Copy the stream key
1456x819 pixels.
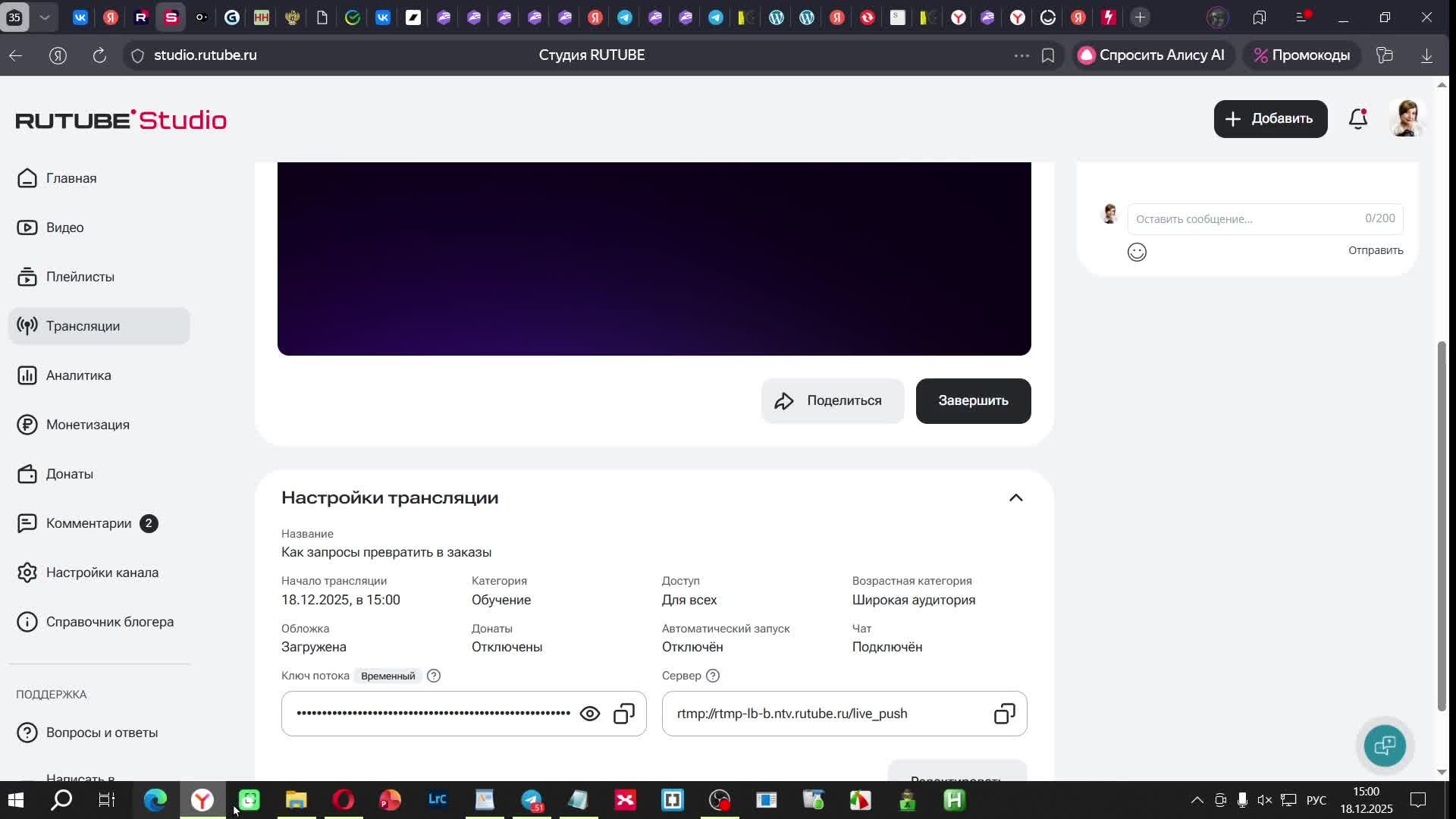623,714
